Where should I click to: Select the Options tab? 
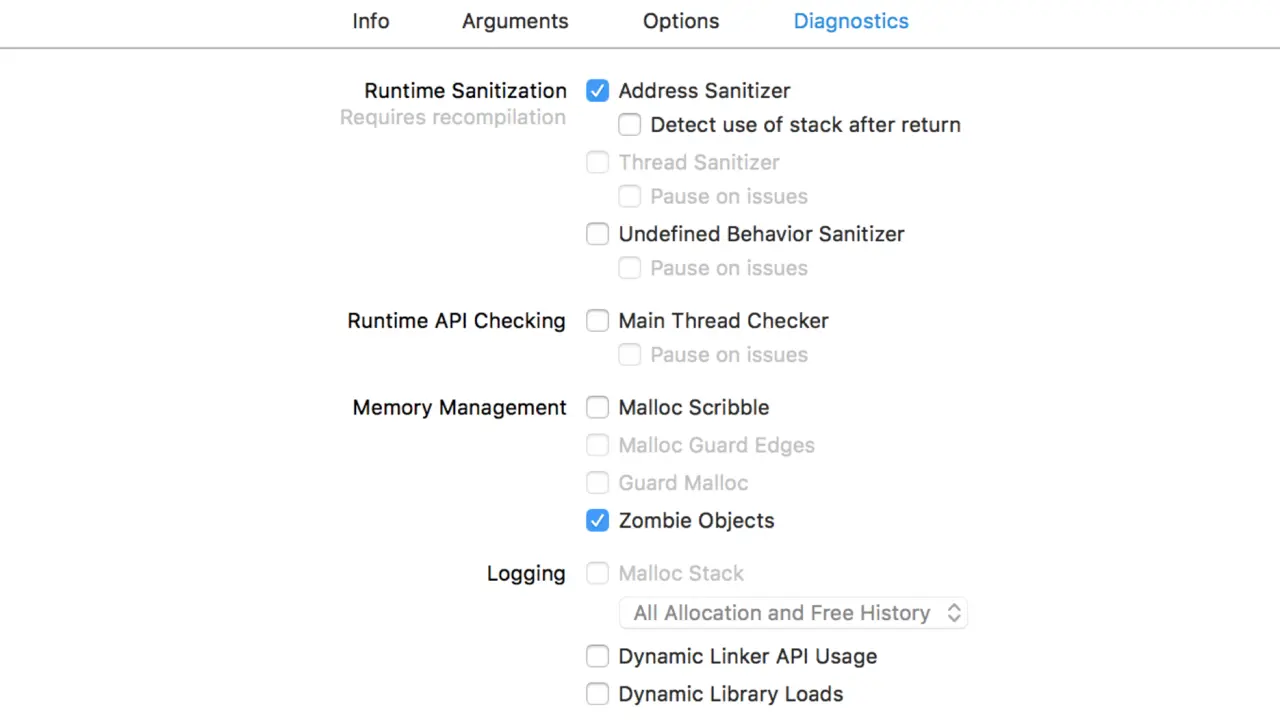[x=681, y=21]
